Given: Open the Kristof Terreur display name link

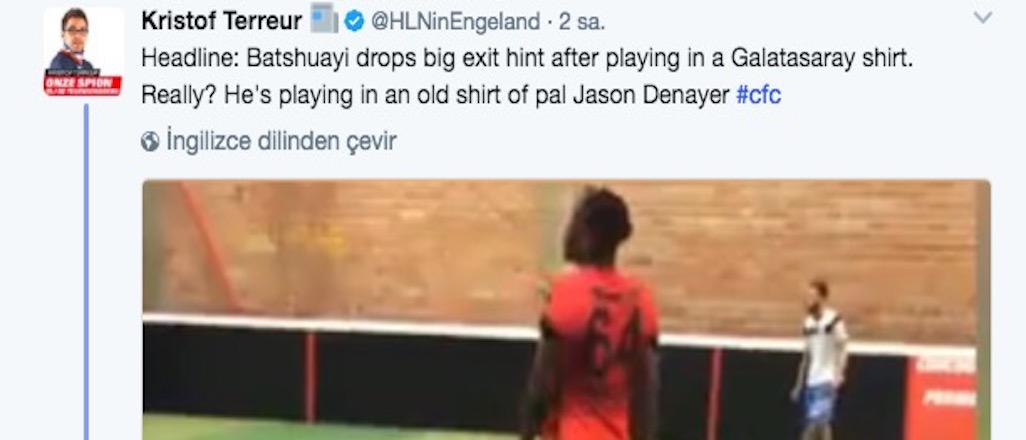Looking at the screenshot, I should coord(221,22).
